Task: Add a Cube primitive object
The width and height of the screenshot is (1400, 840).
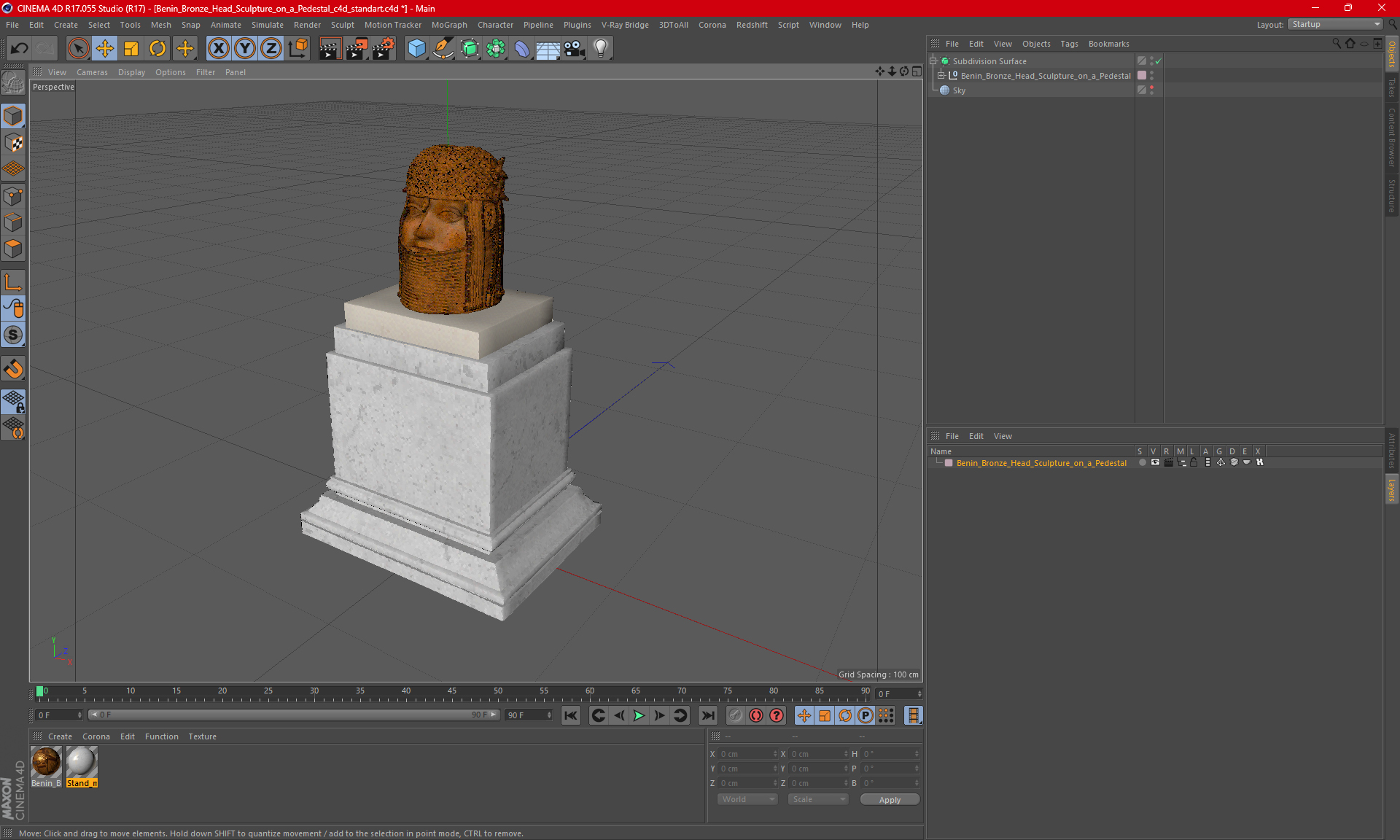Action: (x=416, y=49)
